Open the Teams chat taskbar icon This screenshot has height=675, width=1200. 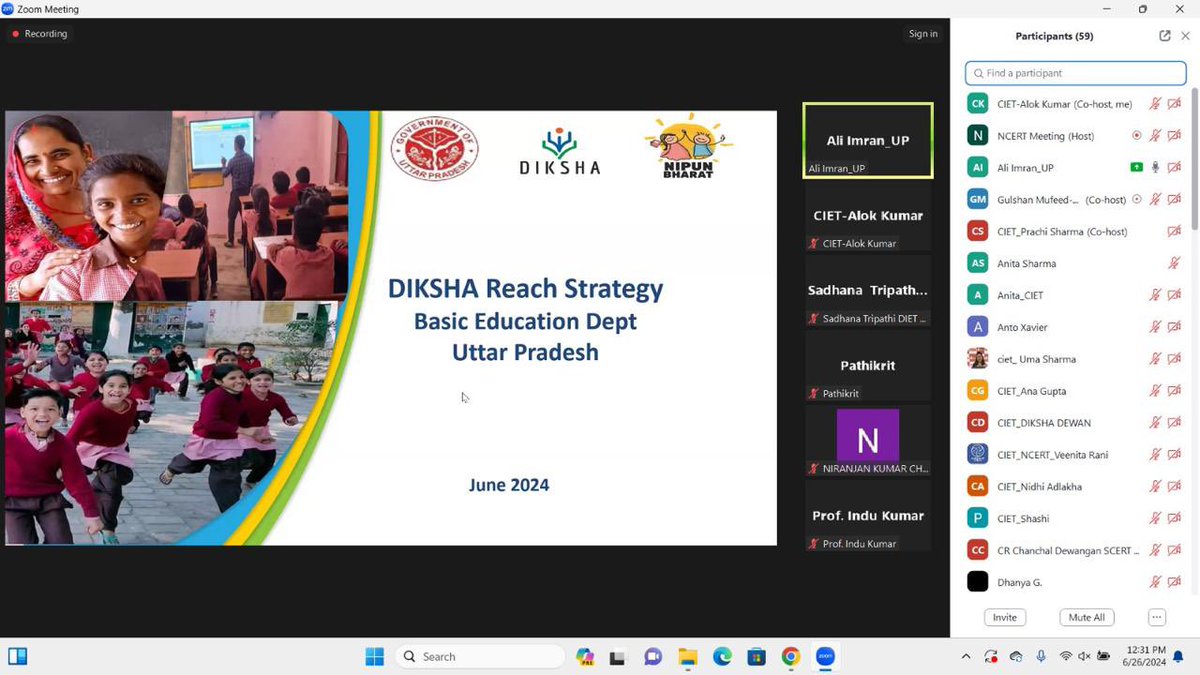pyautogui.click(x=653, y=657)
